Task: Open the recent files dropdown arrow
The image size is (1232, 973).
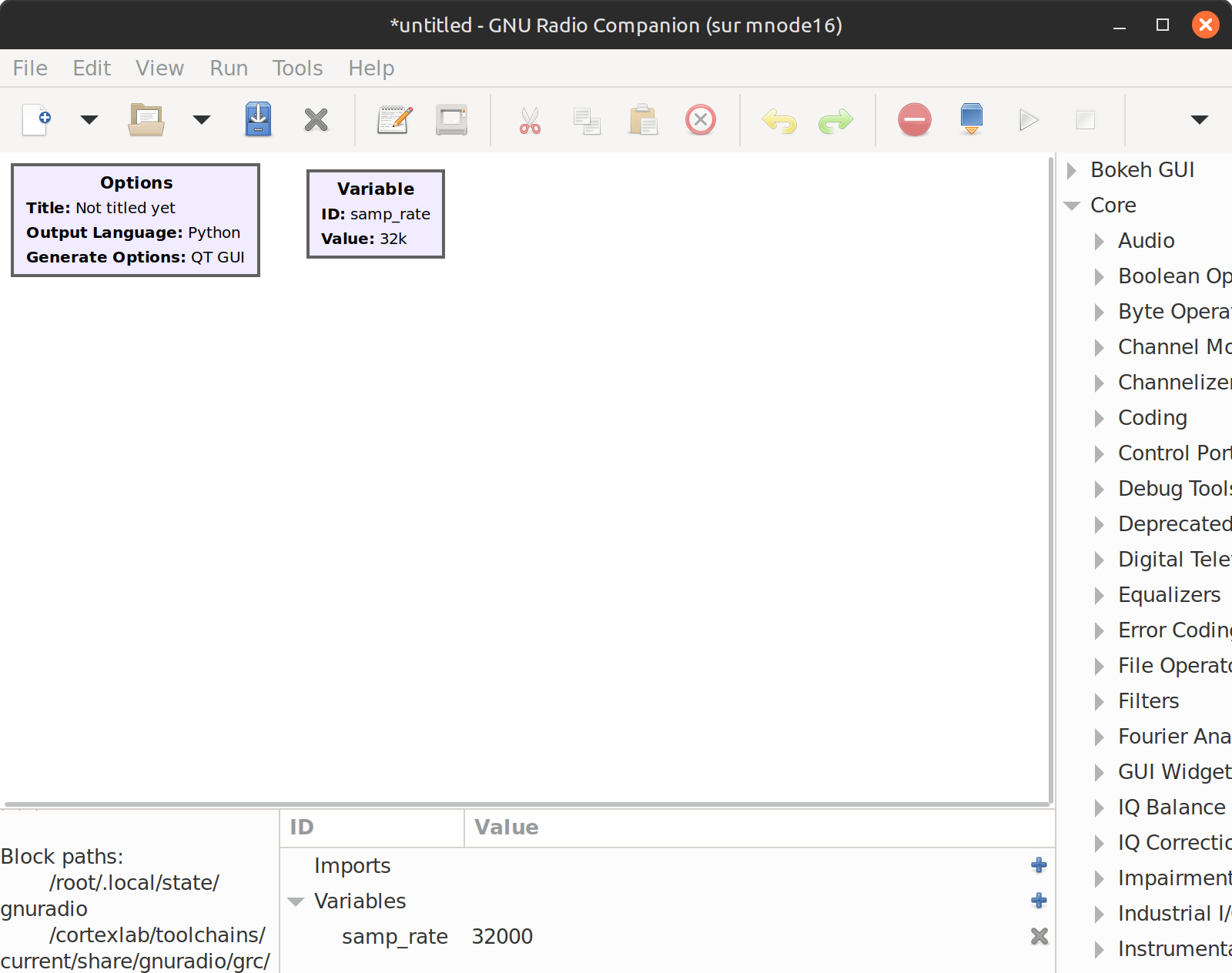Action: point(202,120)
